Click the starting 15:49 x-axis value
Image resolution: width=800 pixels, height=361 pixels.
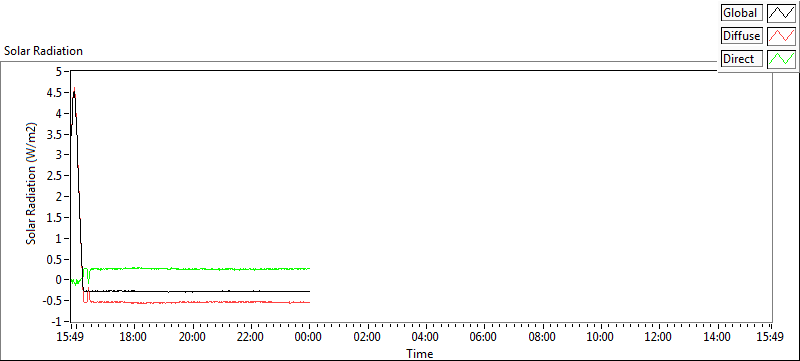(69, 337)
